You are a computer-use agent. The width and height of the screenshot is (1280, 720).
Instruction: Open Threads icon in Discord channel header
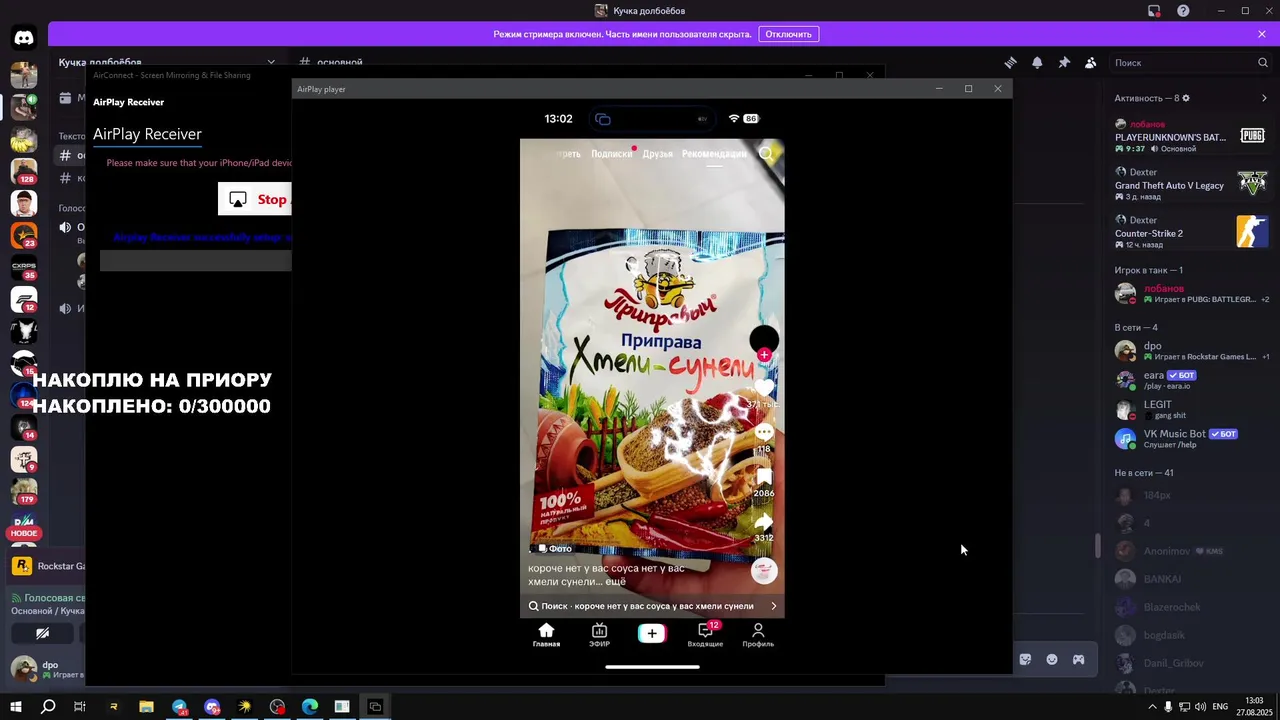point(1011,62)
